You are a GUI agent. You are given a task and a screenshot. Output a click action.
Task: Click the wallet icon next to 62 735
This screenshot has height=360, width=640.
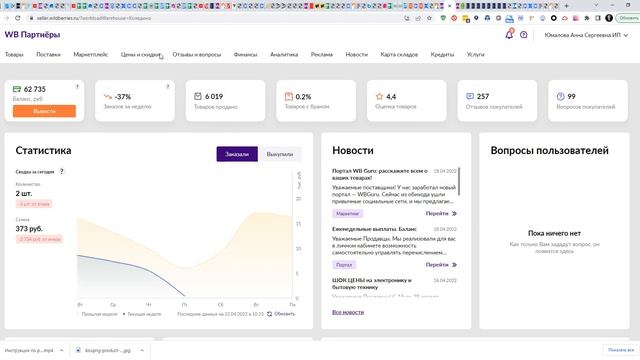pyautogui.click(x=17, y=89)
